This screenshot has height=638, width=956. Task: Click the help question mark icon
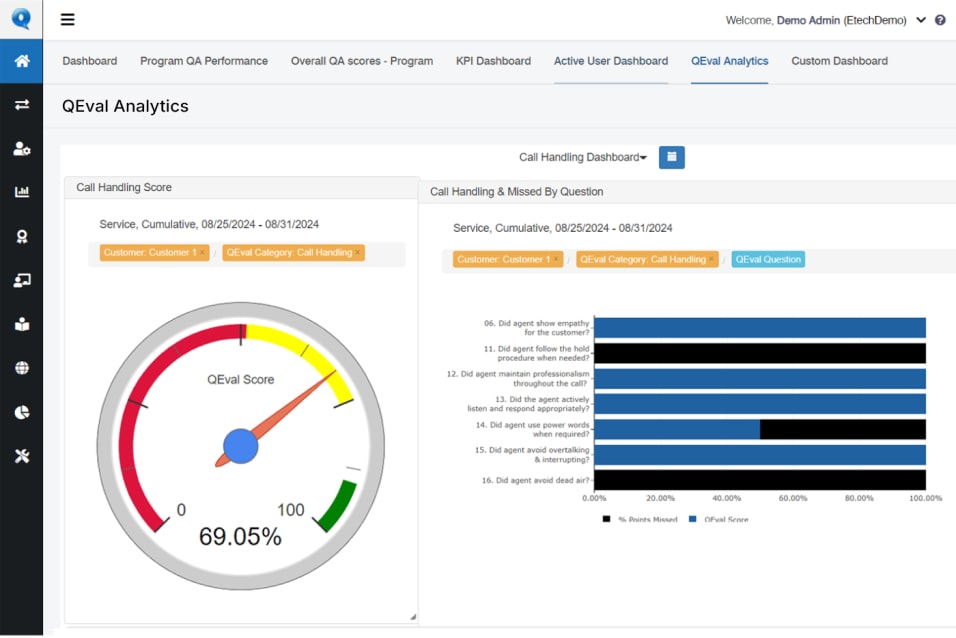940,20
